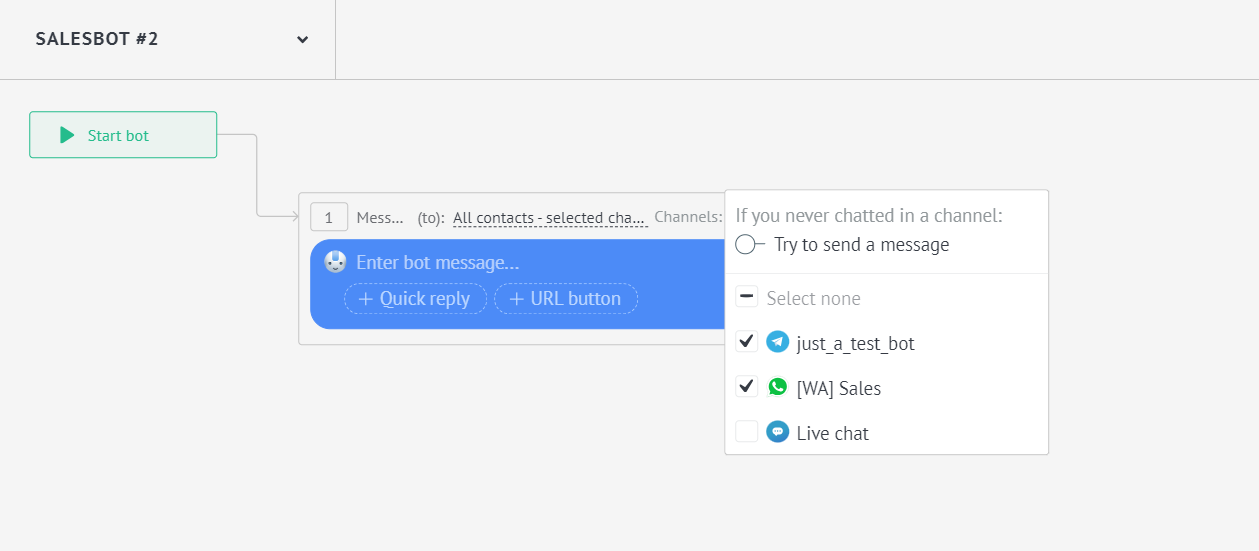Focus the Enter bot message field
This screenshot has height=551, width=1259.
pyautogui.click(x=438, y=263)
